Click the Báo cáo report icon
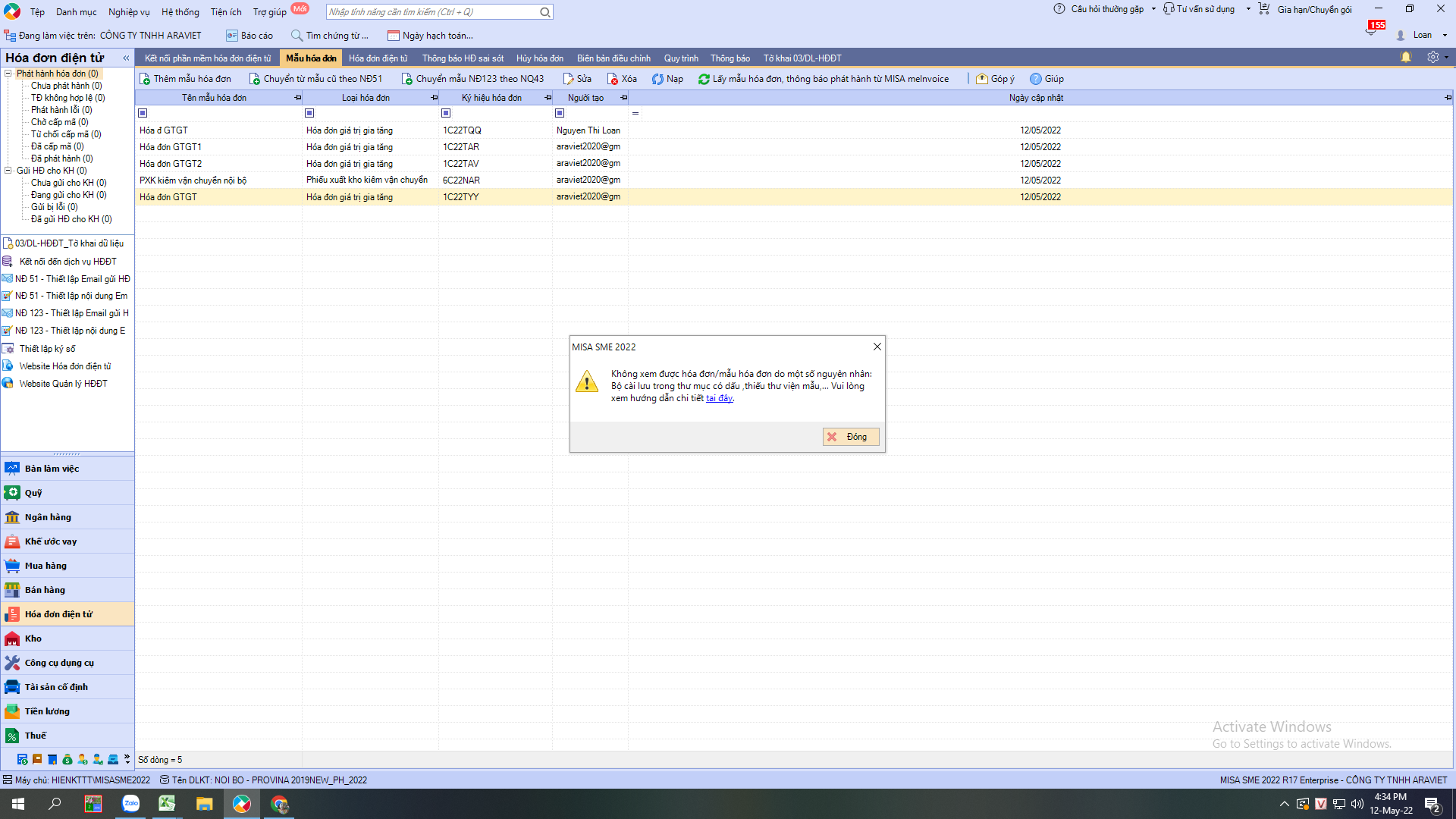 pos(232,36)
